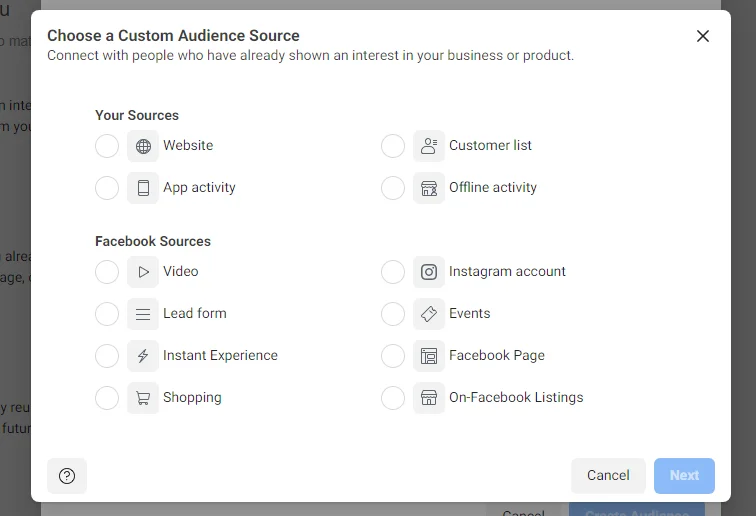Select the Shopping radio button
Screen dimensions: 756x516
tap(107, 398)
